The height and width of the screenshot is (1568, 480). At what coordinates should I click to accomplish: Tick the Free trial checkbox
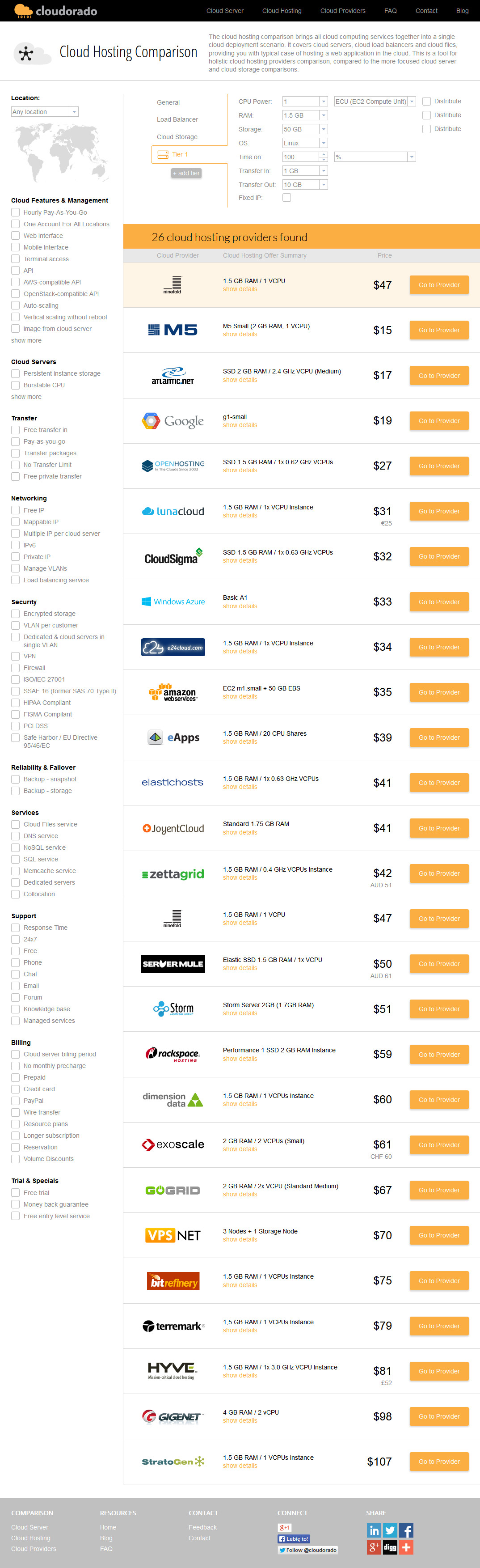point(15,1192)
